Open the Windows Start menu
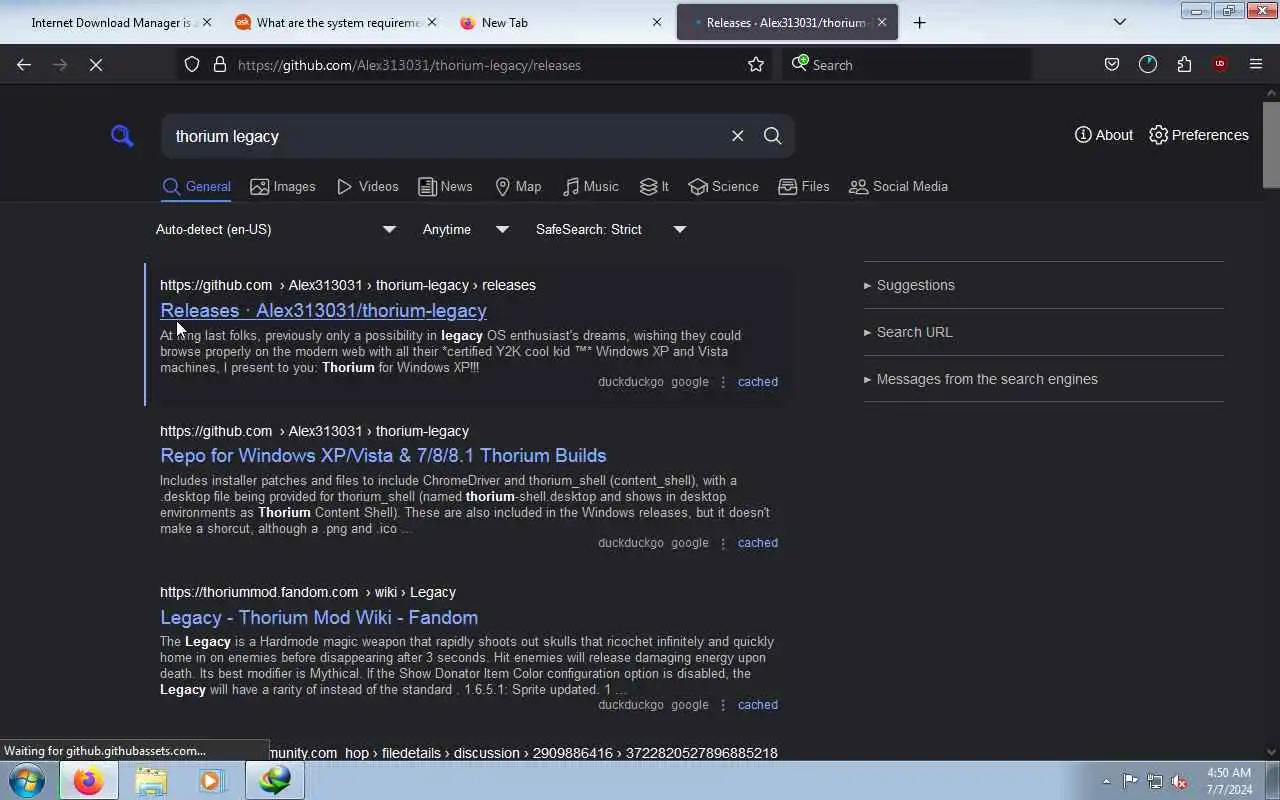Screen dimensions: 1280x800 tap(26, 780)
